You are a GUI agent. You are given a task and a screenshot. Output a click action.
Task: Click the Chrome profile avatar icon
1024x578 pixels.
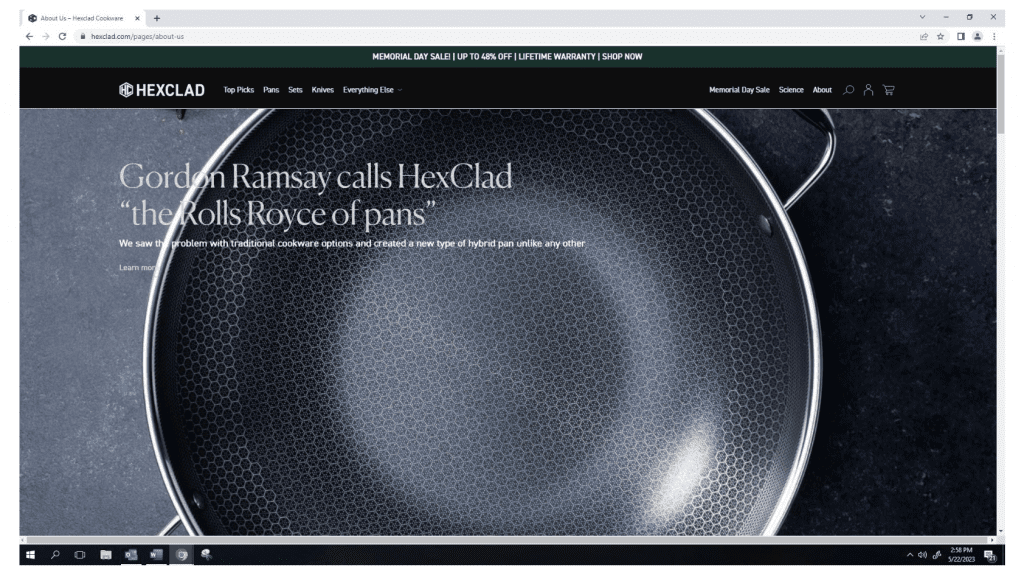978,37
